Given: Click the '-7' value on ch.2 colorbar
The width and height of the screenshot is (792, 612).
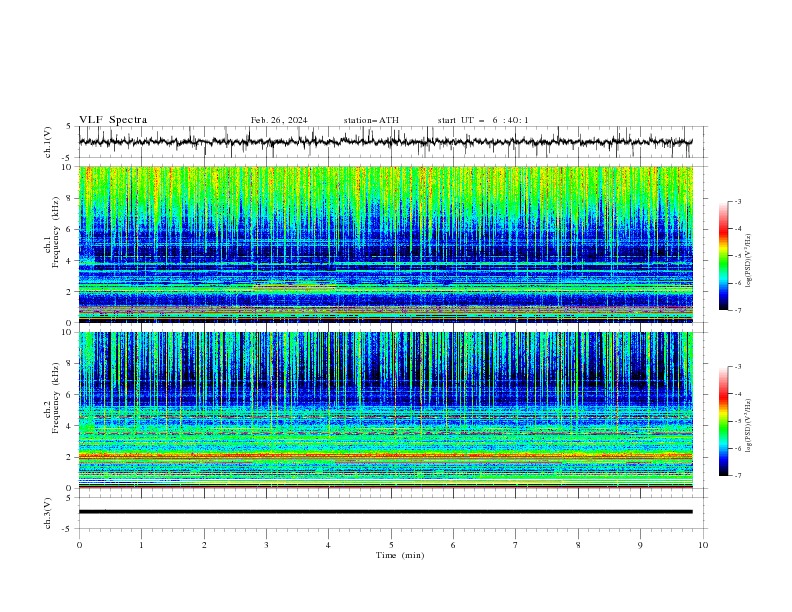Looking at the screenshot, I should (x=737, y=476).
